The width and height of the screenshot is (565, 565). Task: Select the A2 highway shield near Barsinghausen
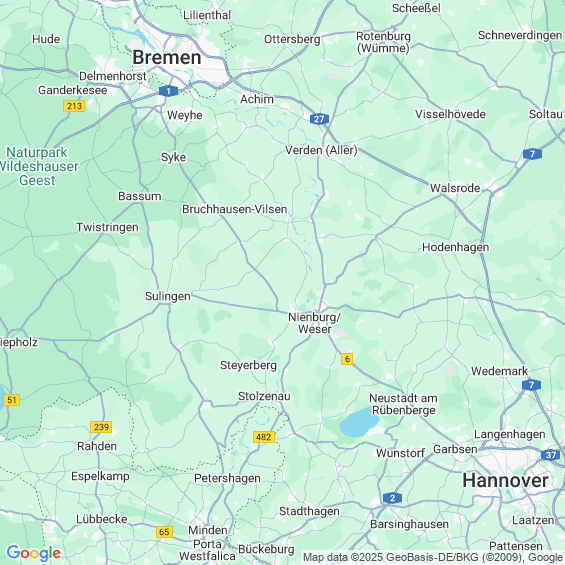tap(392, 498)
